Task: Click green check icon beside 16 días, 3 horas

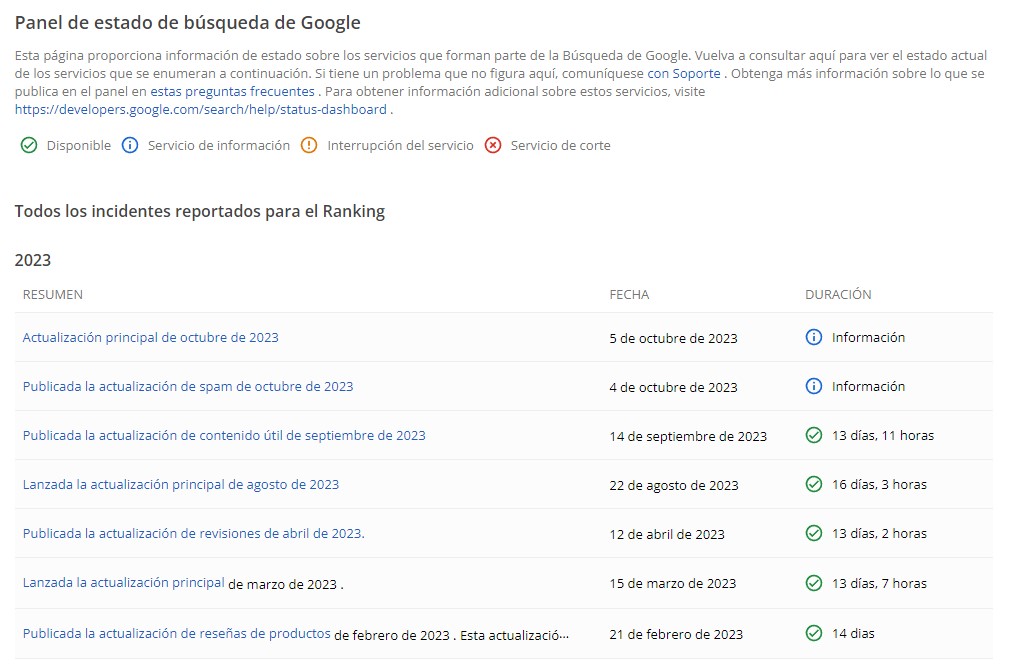Action: click(x=814, y=485)
